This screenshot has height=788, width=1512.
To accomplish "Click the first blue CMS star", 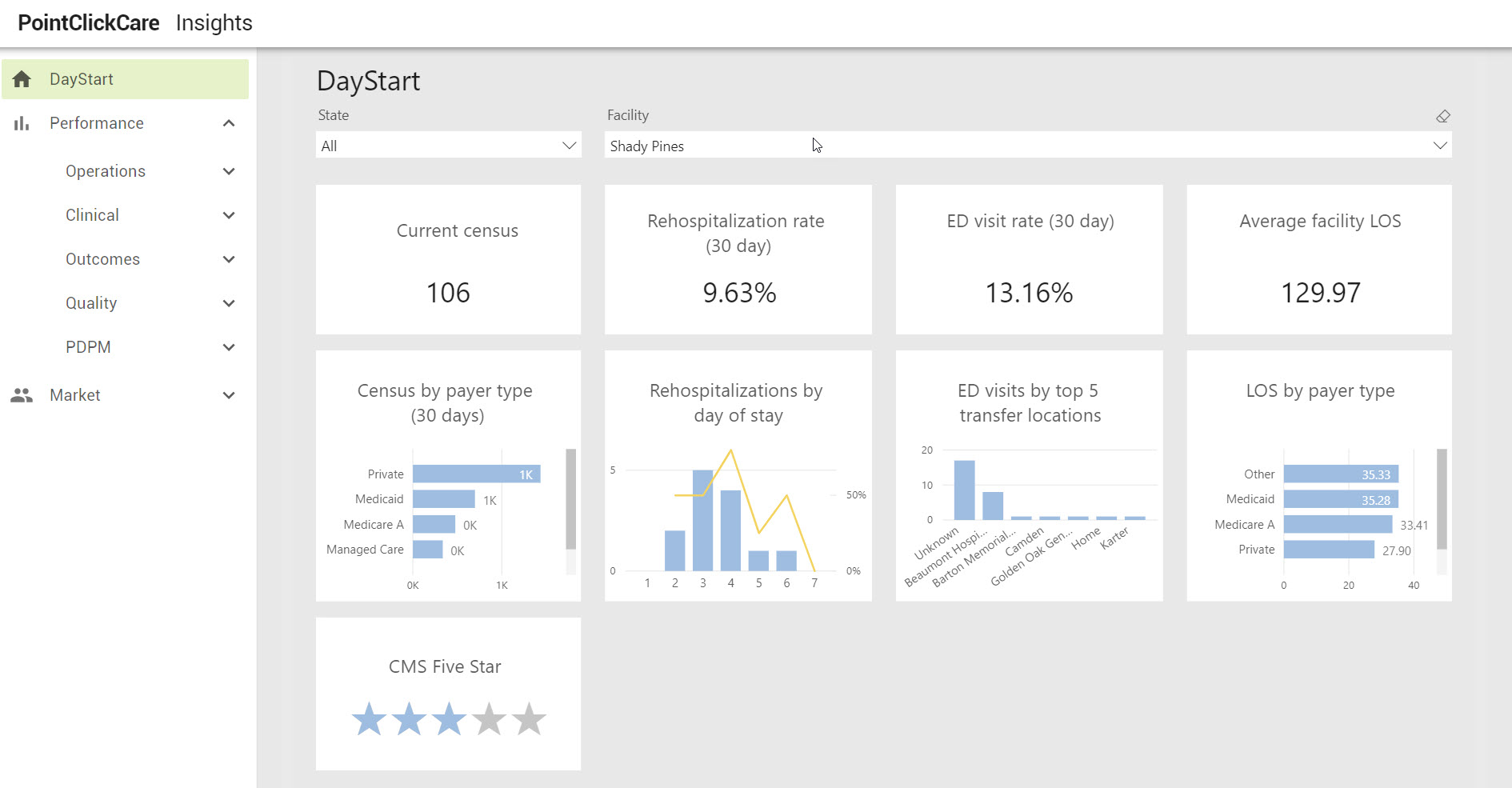I will tap(370, 719).
